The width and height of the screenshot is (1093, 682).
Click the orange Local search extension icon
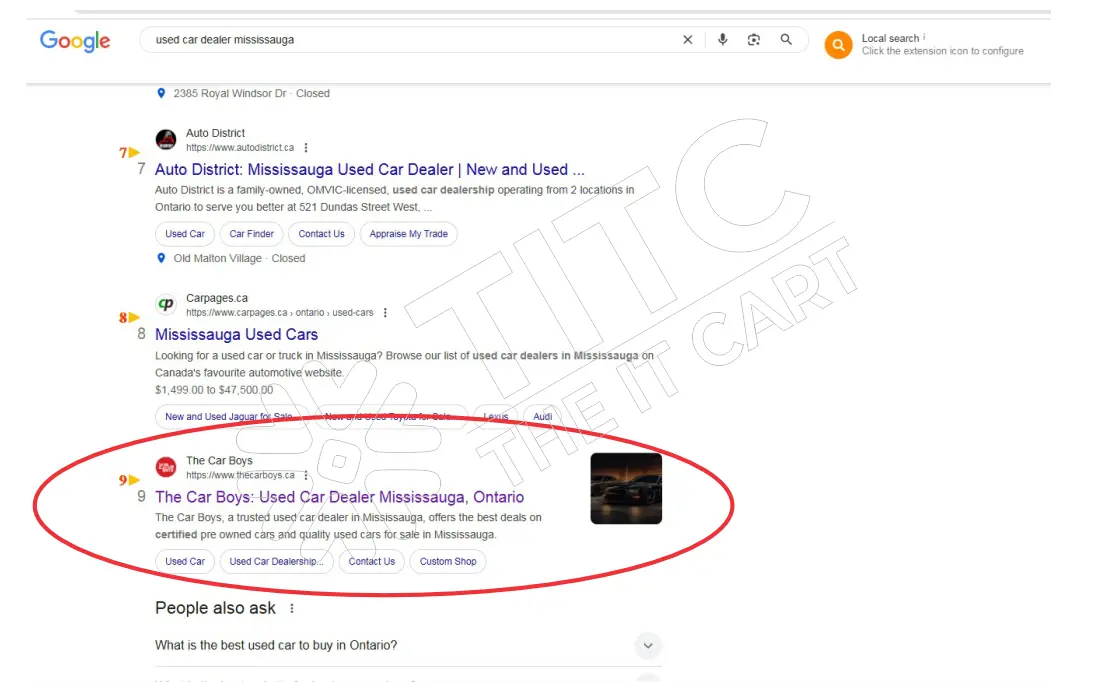[838, 45]
